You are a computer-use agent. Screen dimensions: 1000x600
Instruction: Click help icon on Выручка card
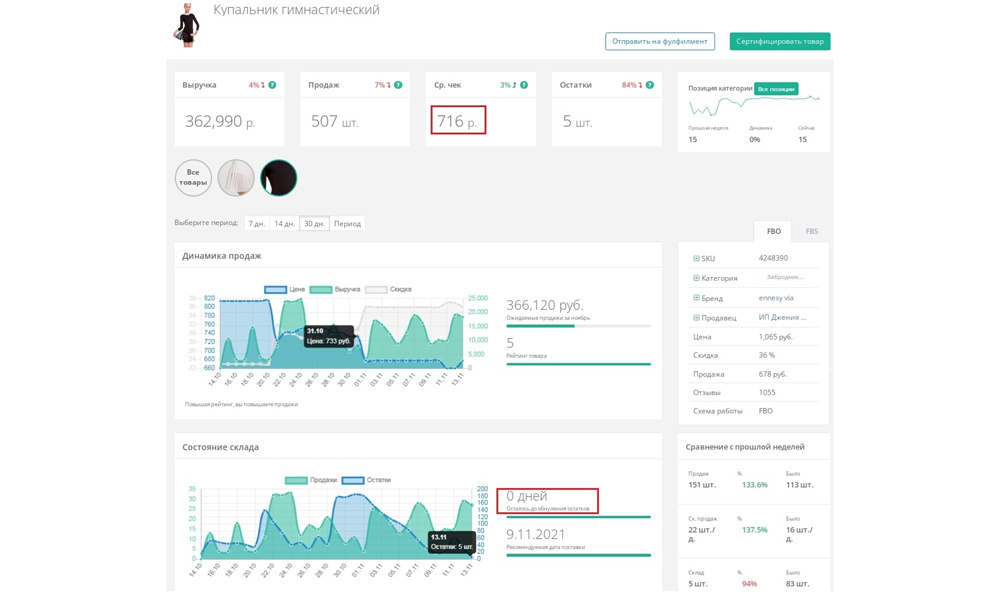coord(272,85)
